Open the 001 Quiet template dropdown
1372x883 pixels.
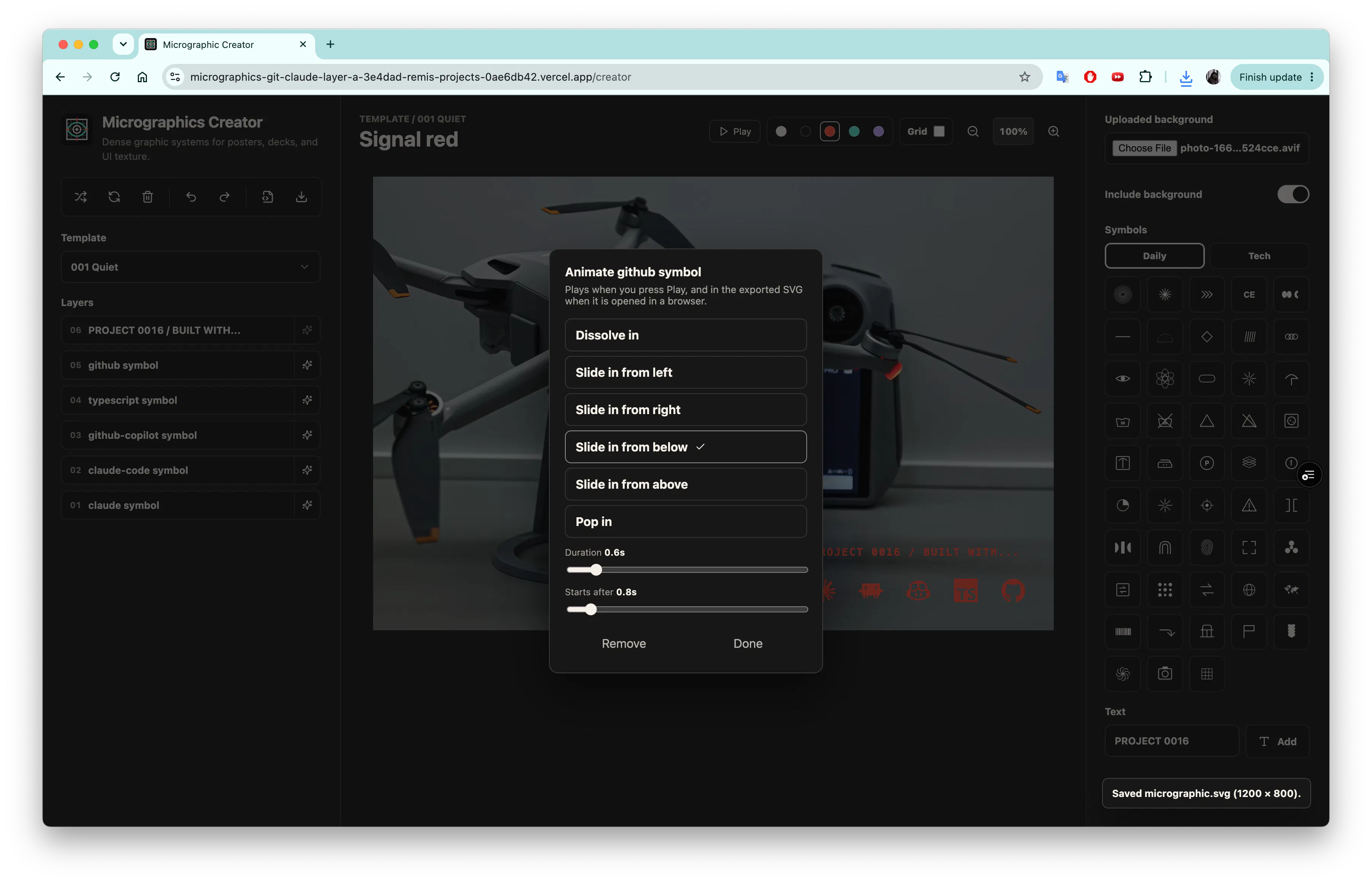click(x=190, y=267)
